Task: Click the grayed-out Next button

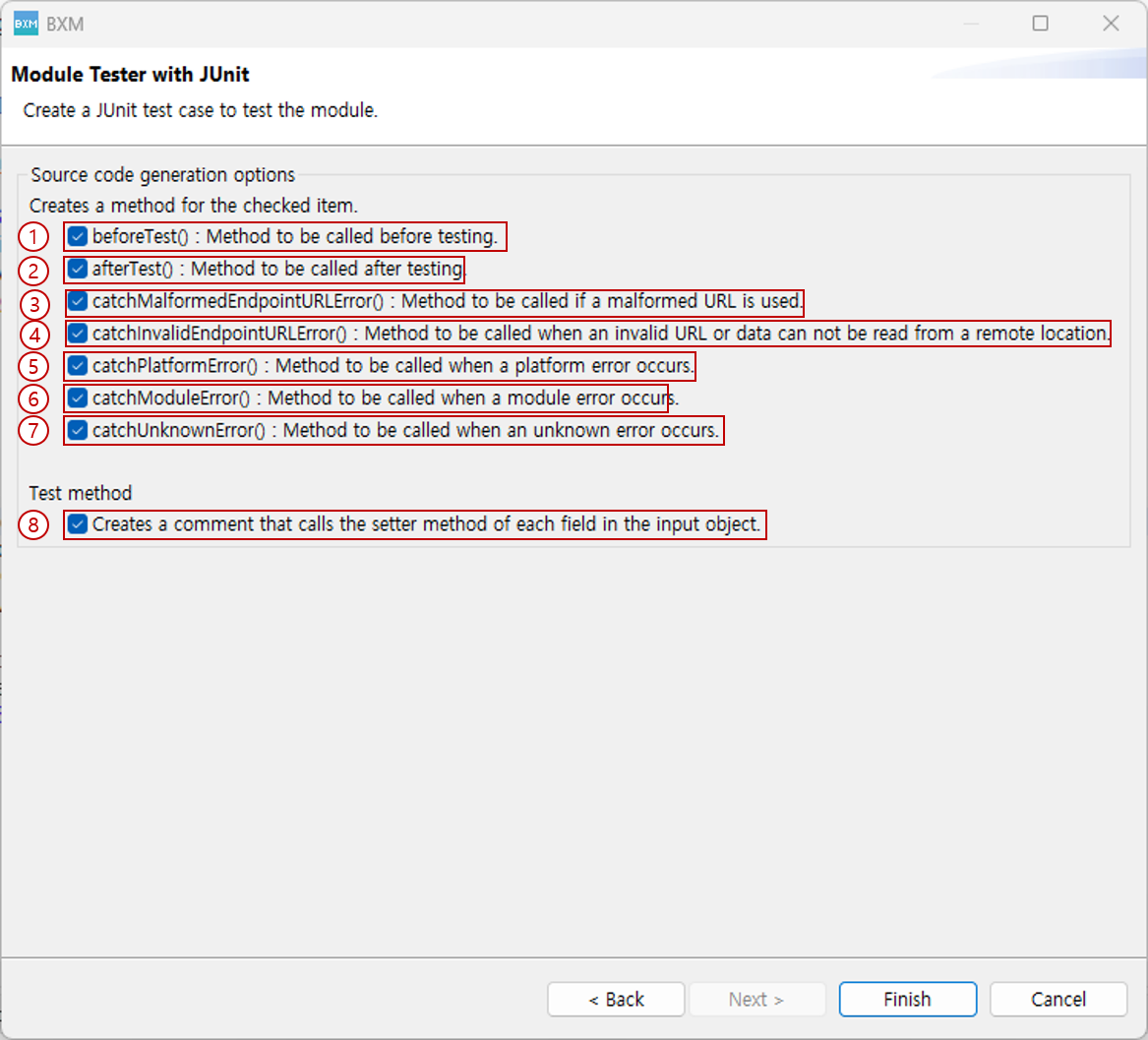Action: (756, 999)
